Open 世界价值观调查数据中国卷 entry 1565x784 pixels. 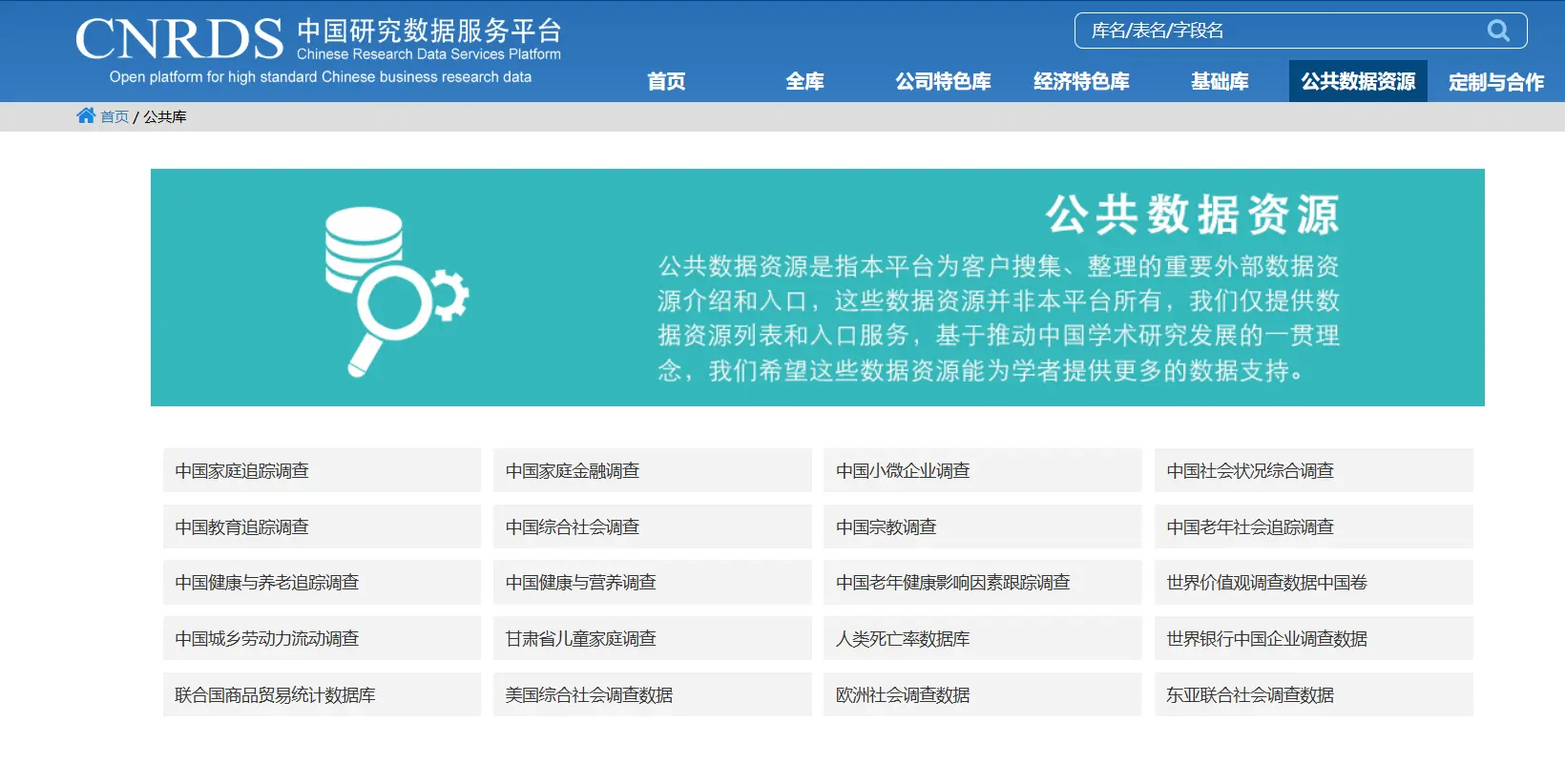pyautogui.click(x=1266, y=583)
